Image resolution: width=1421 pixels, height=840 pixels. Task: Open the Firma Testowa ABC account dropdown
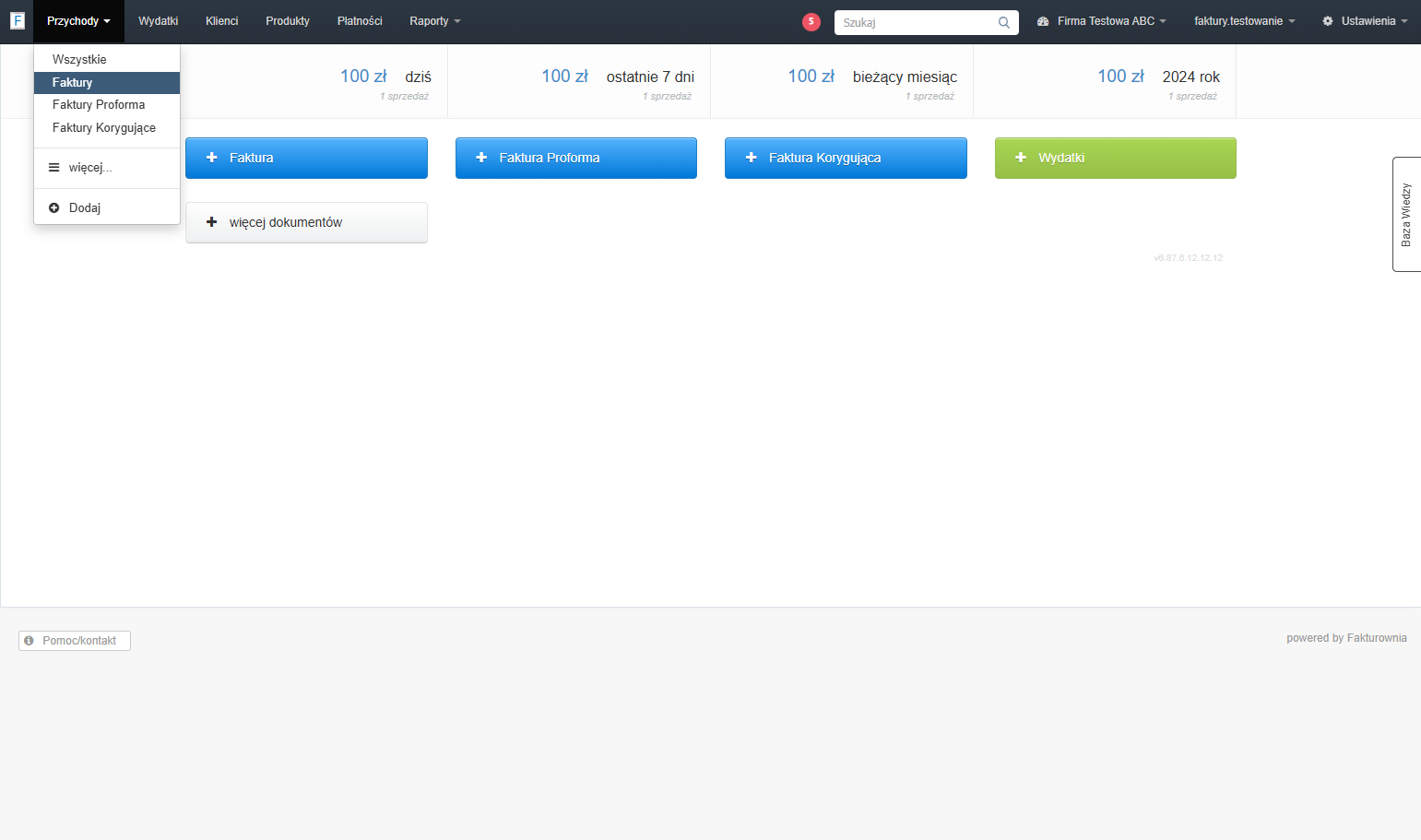pyautogui.click(x=1102, y=21)
